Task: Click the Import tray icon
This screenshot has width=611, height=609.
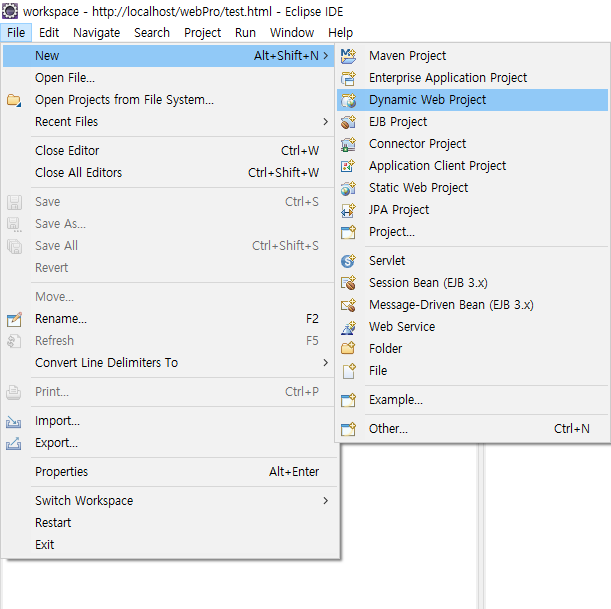Action: [14, 421]
